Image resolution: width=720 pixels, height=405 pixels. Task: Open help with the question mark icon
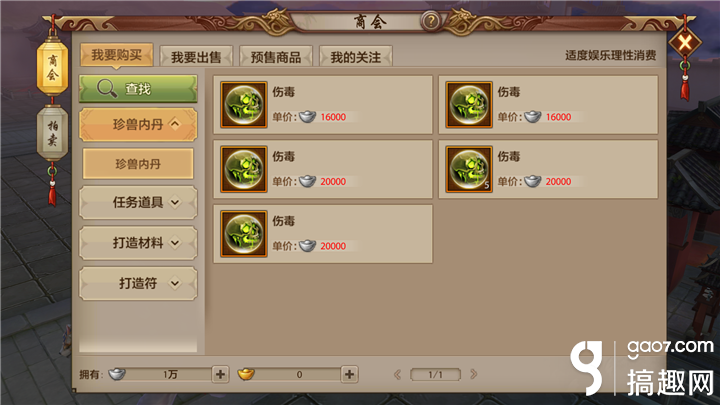[x=431, y=21]
